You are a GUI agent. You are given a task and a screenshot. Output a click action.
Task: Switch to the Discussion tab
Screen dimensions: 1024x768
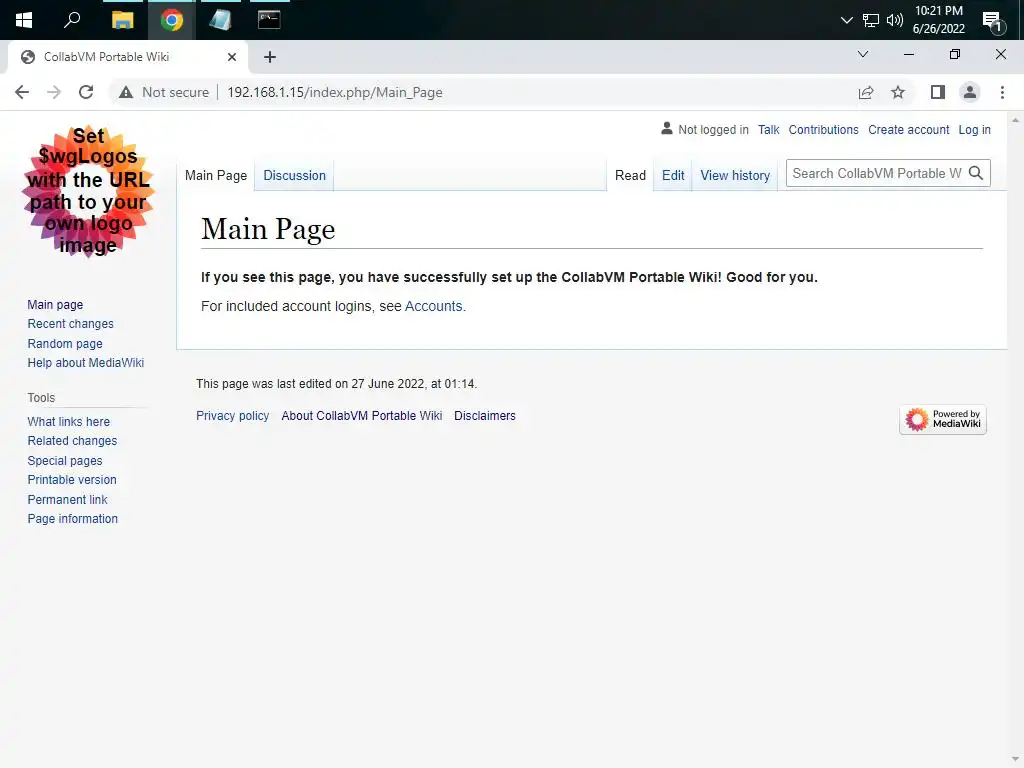294,175
